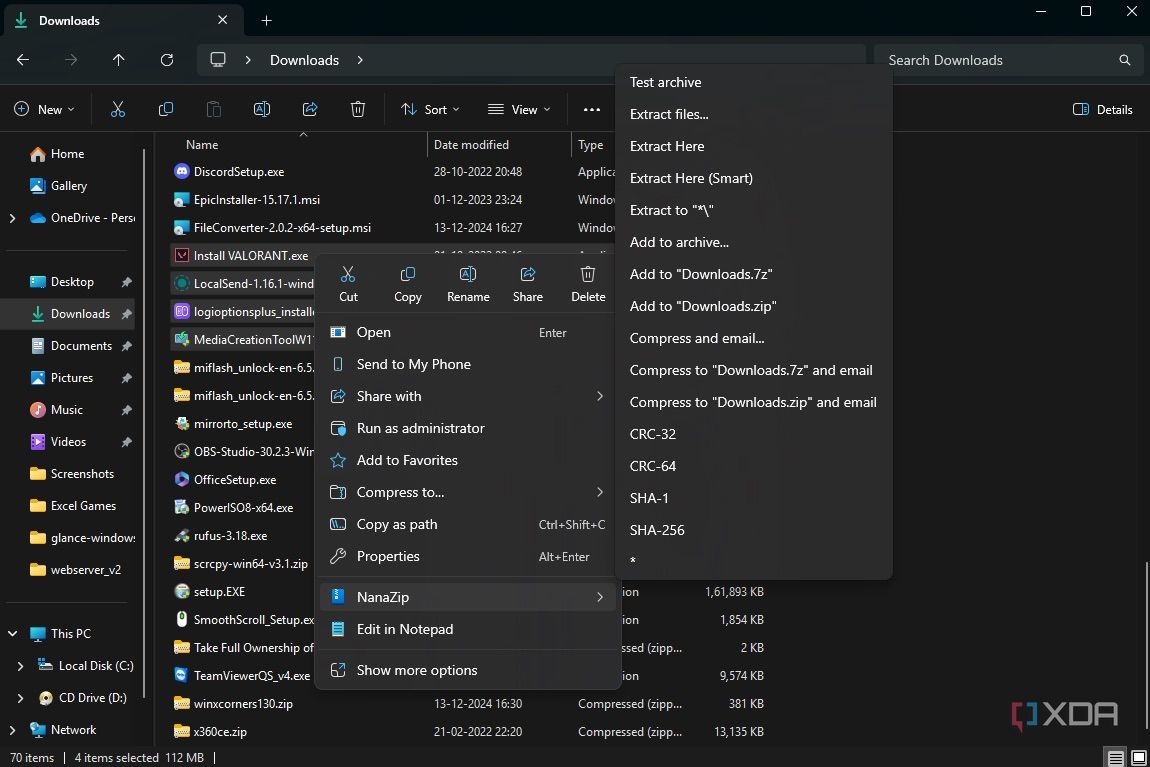
Task: Click the Copy icon in the context menu
Action: pos(408,275)
